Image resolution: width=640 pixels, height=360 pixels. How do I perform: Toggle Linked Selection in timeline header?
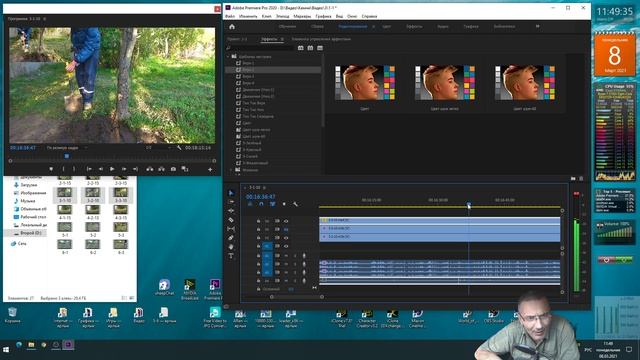272,204
